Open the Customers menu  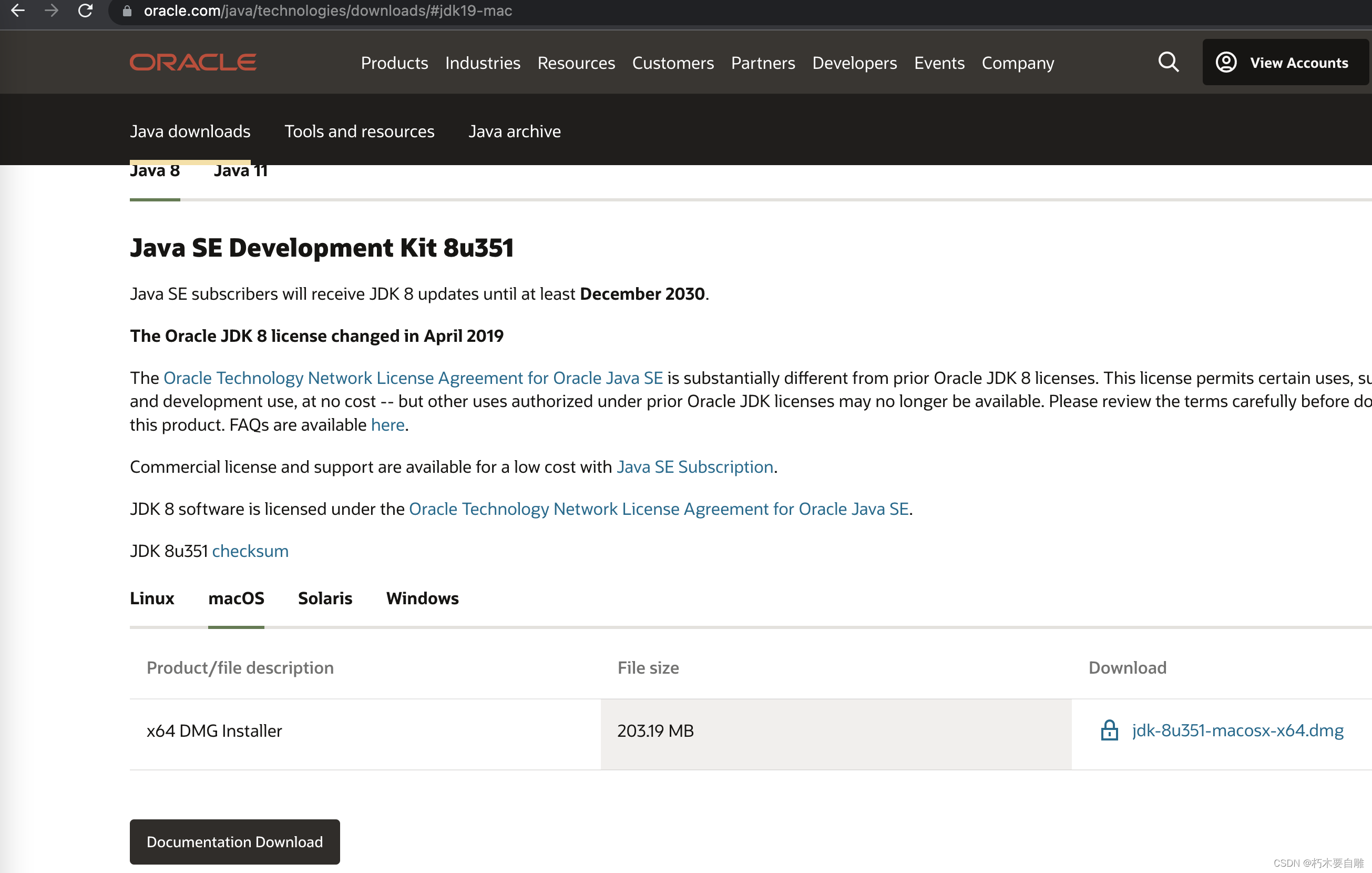[x=673, y=63]
